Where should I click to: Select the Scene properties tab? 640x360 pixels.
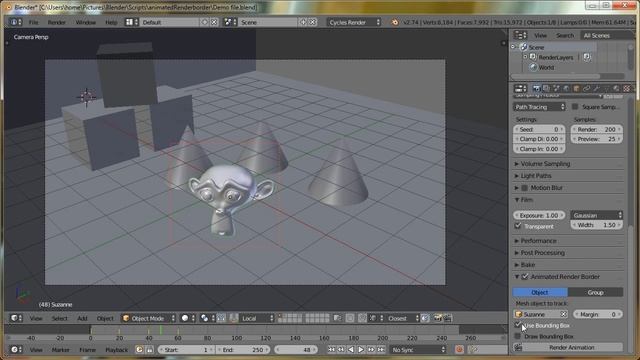556,89
